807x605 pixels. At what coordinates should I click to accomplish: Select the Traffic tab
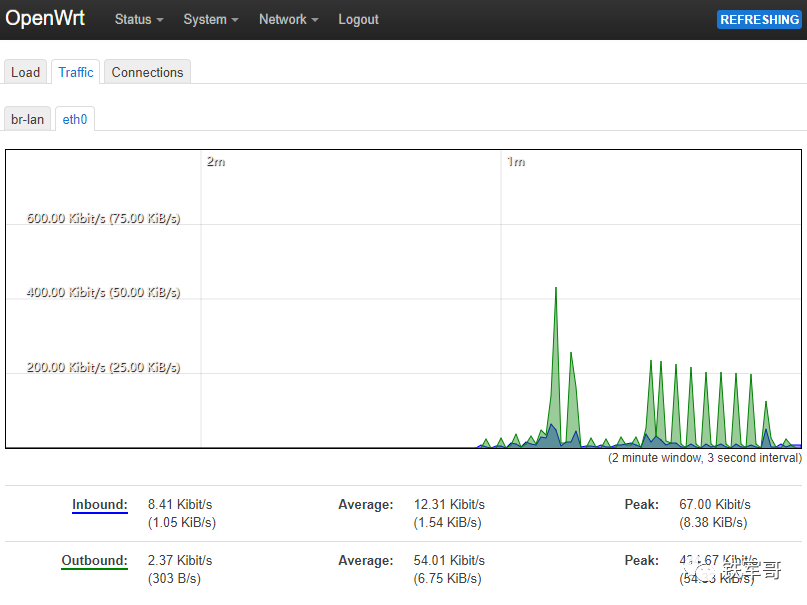pyautogui.click(x=76, y=72)
